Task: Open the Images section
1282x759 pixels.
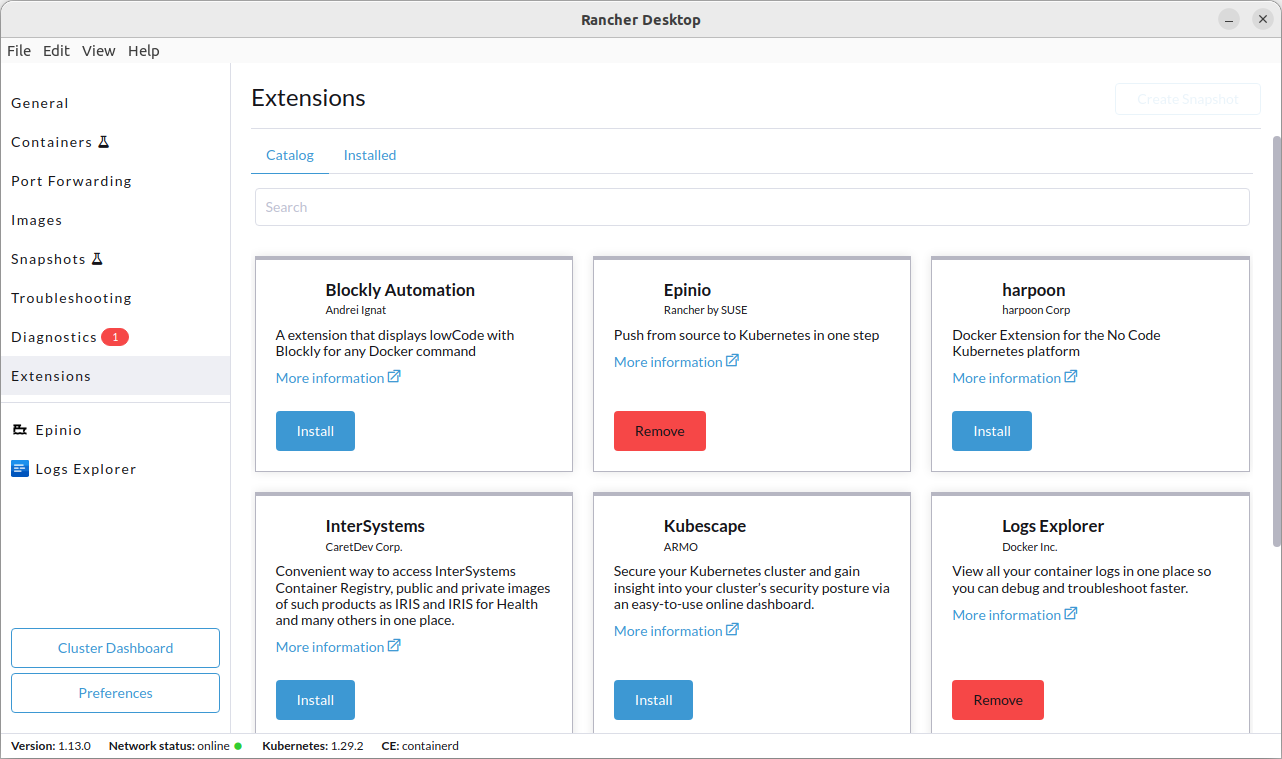Action: (x=115, y=220)
